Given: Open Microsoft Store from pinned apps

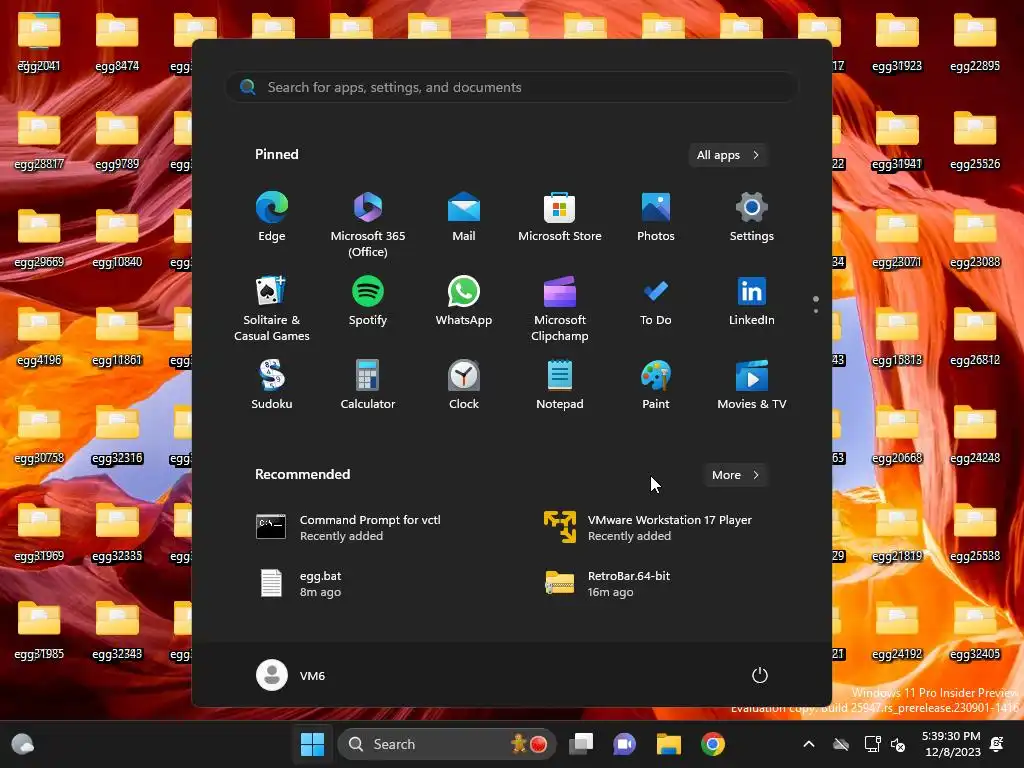Looking at the screenshot, I should click(560, 217).
